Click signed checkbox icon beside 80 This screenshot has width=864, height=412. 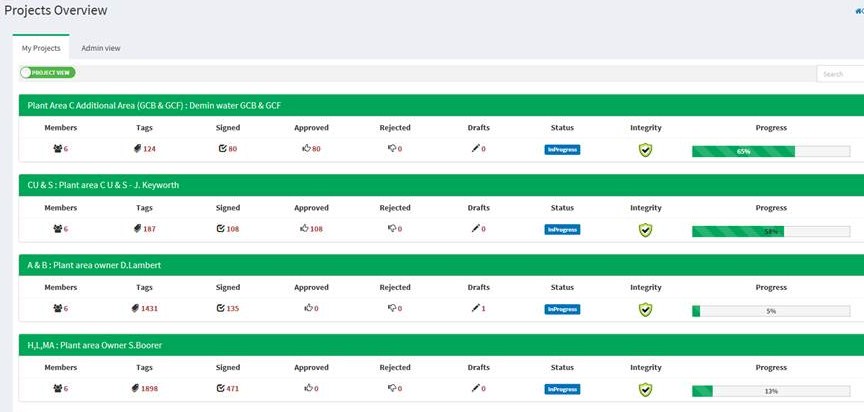pyautogui.click(x=222, y=149)
